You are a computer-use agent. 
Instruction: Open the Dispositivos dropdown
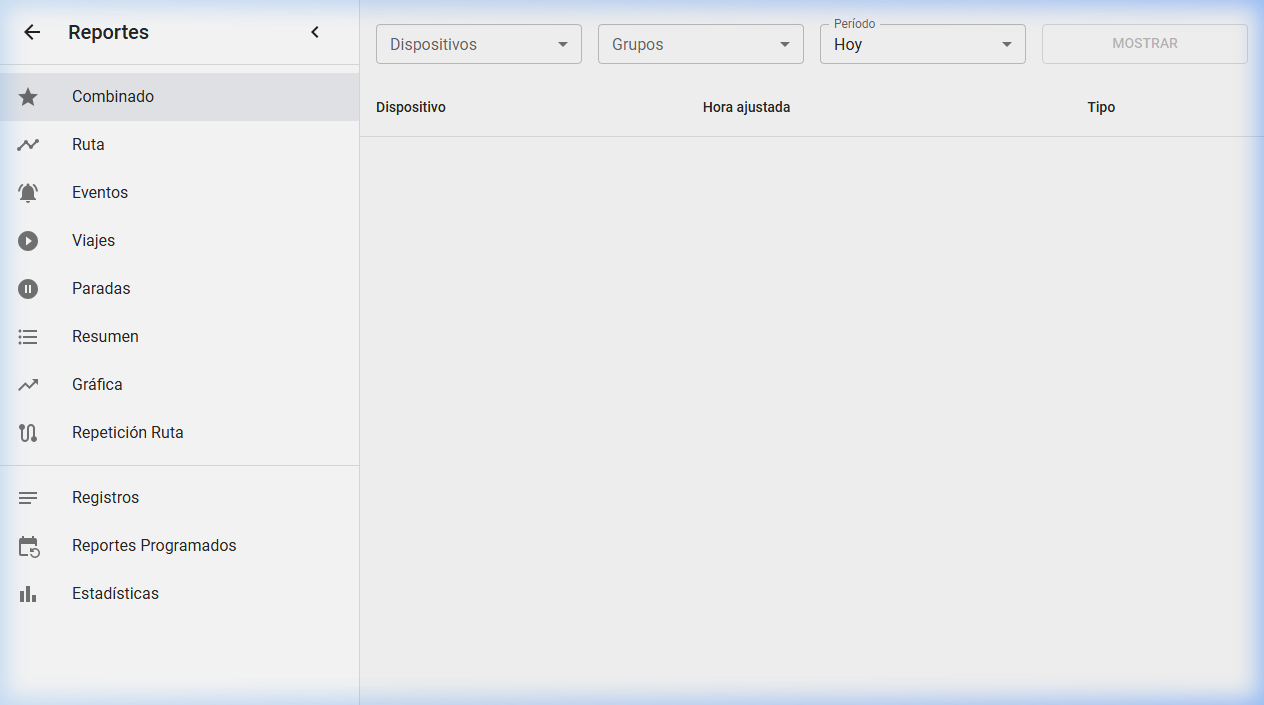point(479,44)
